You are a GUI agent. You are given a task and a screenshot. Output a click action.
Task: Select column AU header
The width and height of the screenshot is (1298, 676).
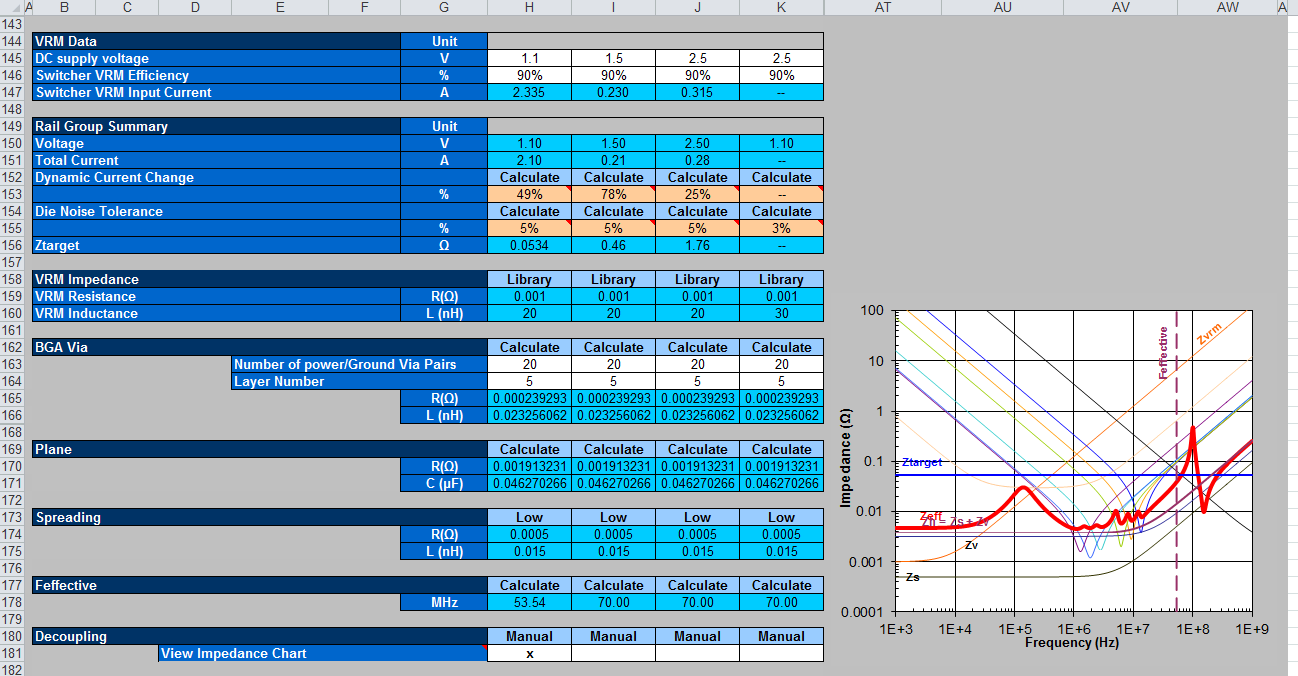coord(1003,7)
